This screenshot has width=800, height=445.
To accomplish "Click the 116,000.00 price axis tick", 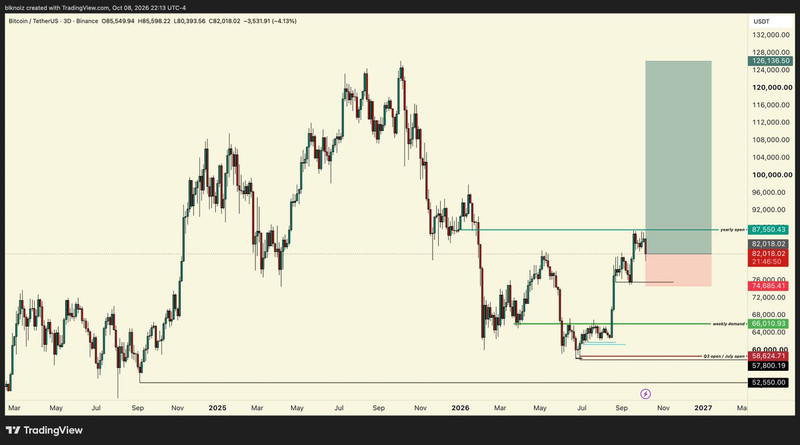I will 771,105.
